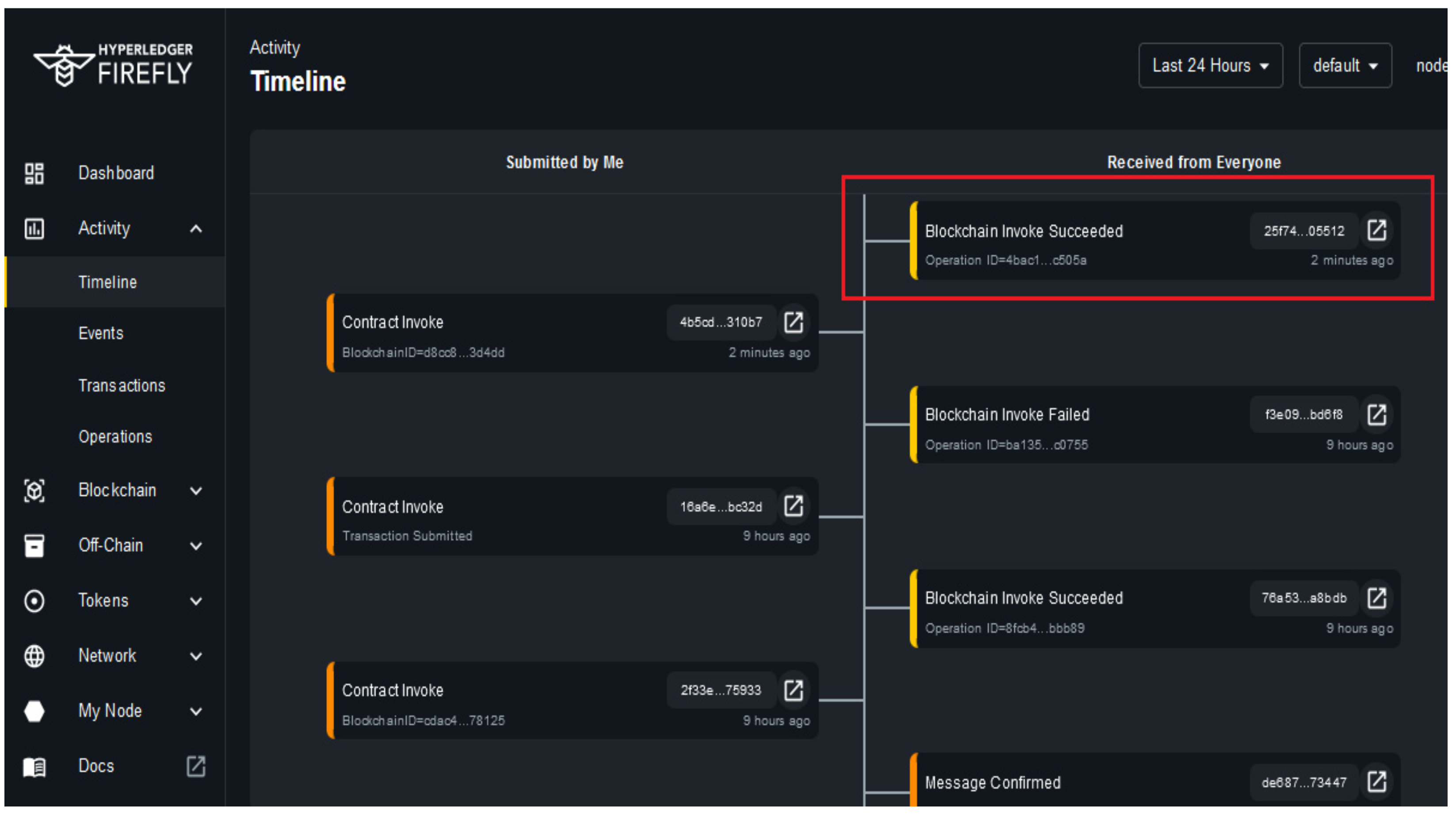Click the 76a53...a8bdb hash chip
This screenshot has height=814, width=1456.
tap(1304, 598)
